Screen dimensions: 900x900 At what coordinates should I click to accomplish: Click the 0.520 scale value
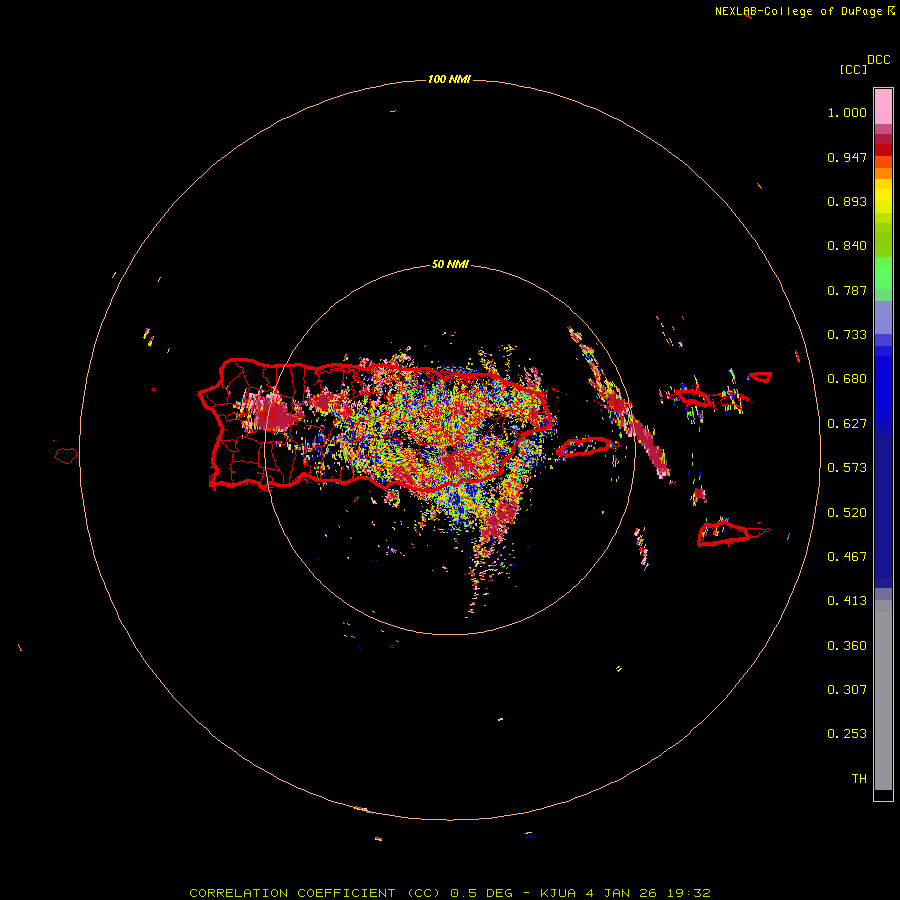(847, 513)
